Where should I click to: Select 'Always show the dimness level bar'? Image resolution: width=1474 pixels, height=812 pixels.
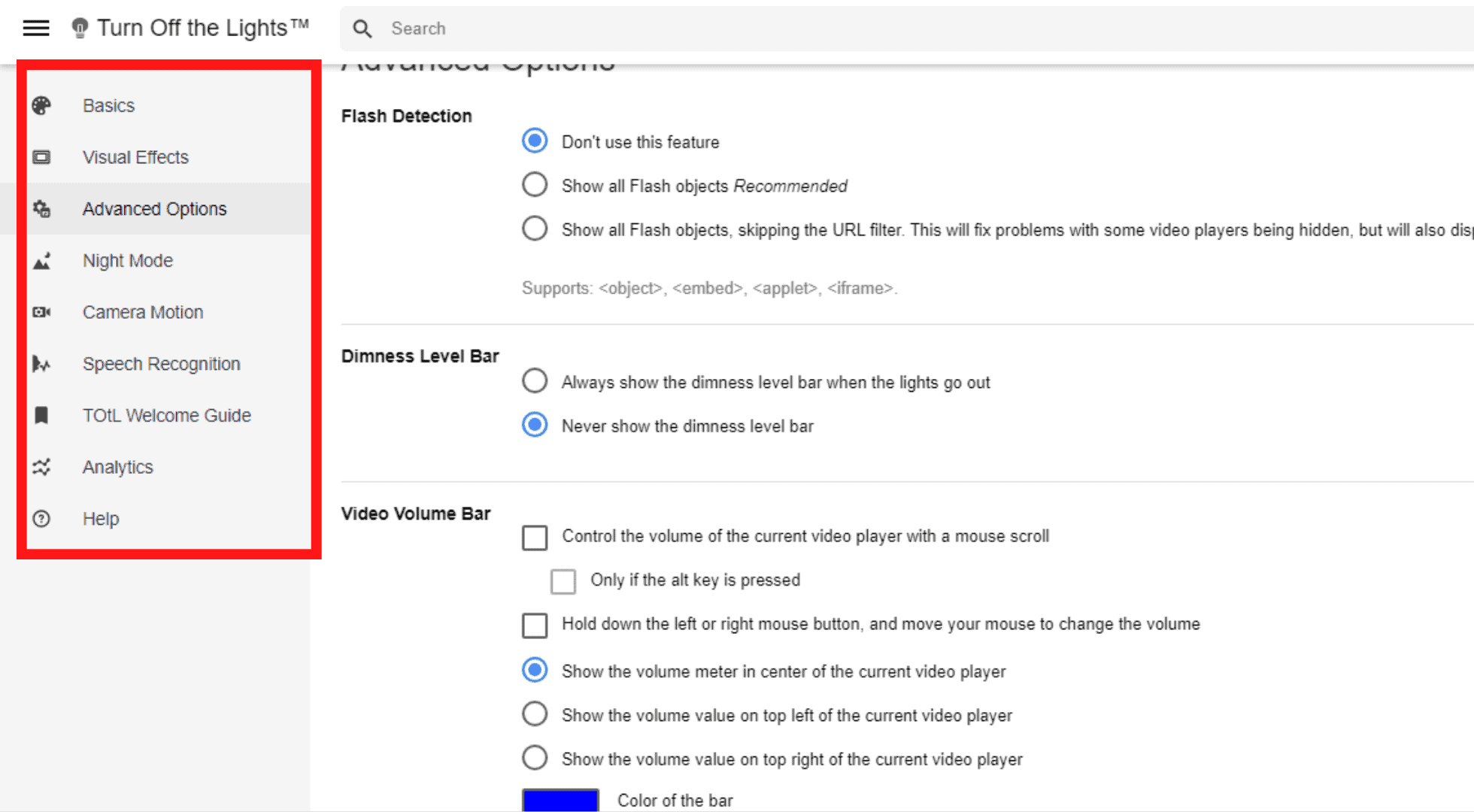point(535,381)
